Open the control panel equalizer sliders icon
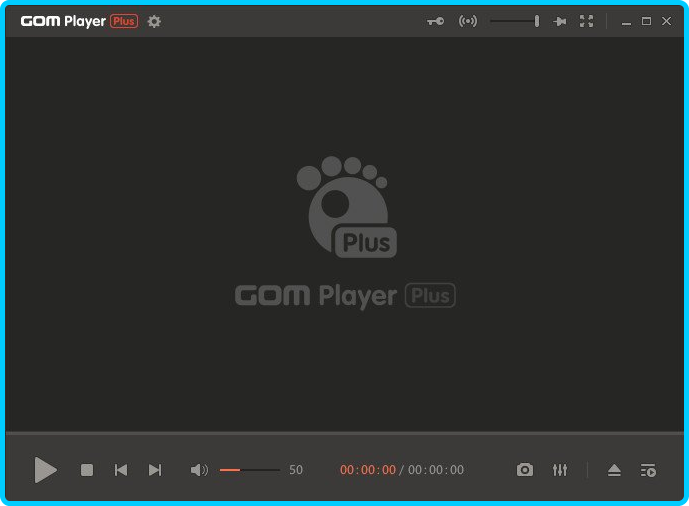The image size is (689, 506). pyautogui.click(x=560, y=470)
